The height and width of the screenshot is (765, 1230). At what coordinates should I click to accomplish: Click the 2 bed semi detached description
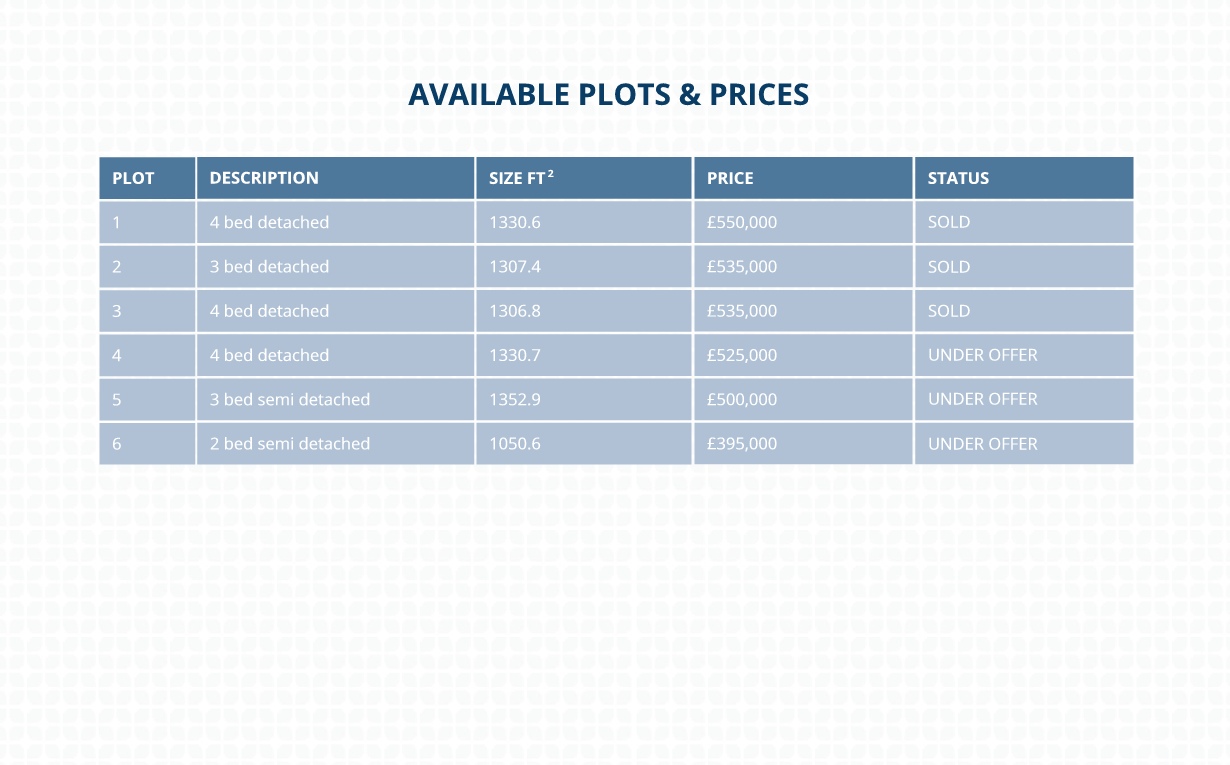(290, 443)
